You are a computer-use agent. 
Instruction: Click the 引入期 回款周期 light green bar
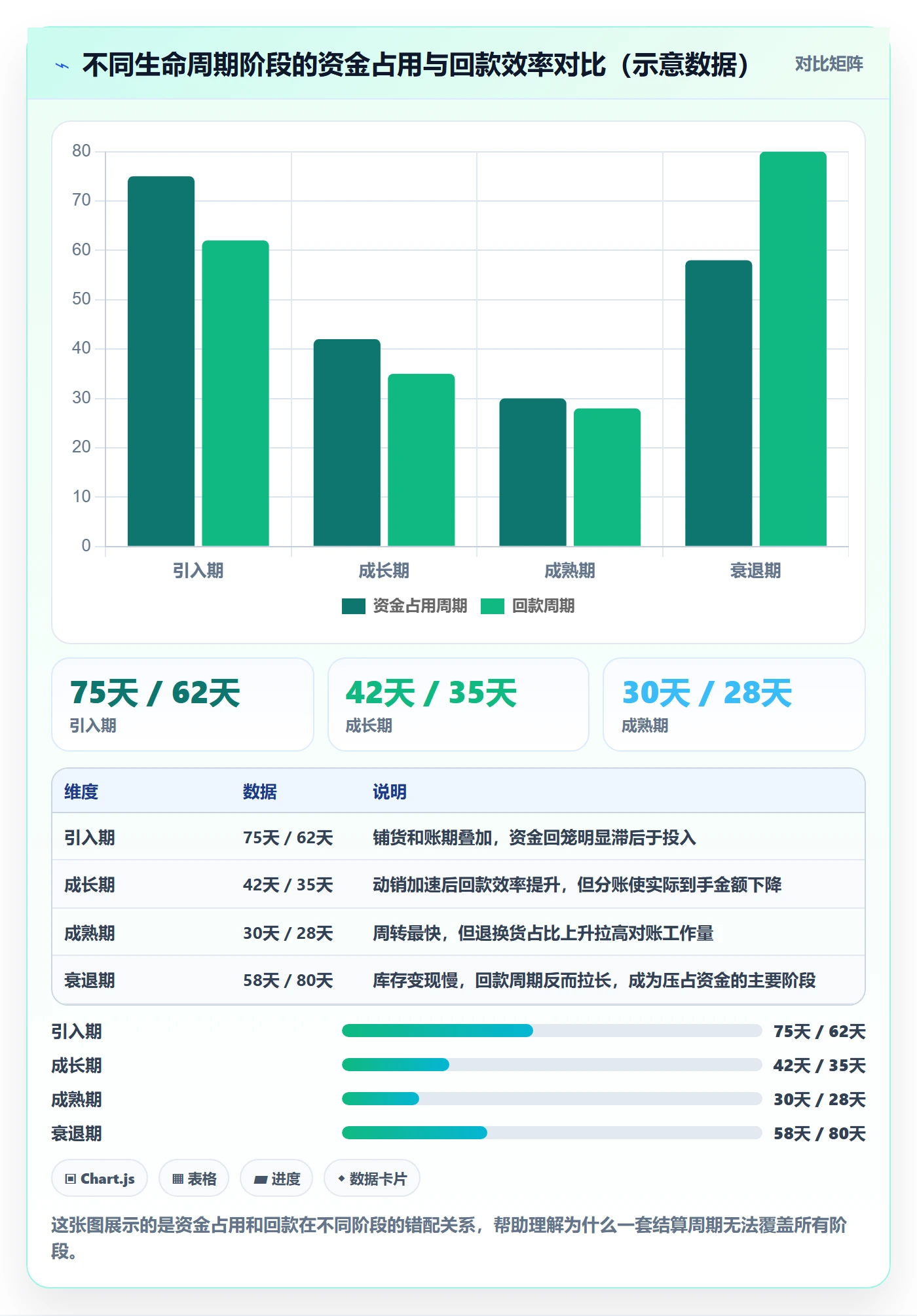235,393
